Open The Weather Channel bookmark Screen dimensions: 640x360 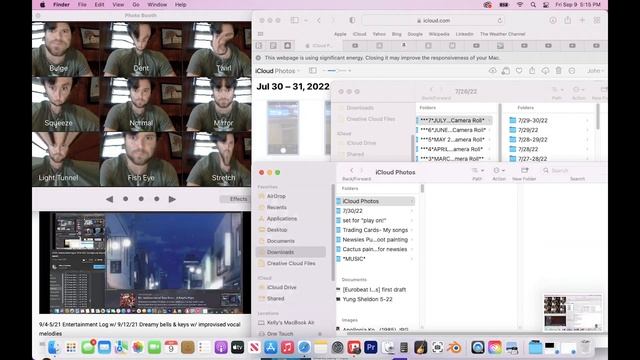pos(502,34)
